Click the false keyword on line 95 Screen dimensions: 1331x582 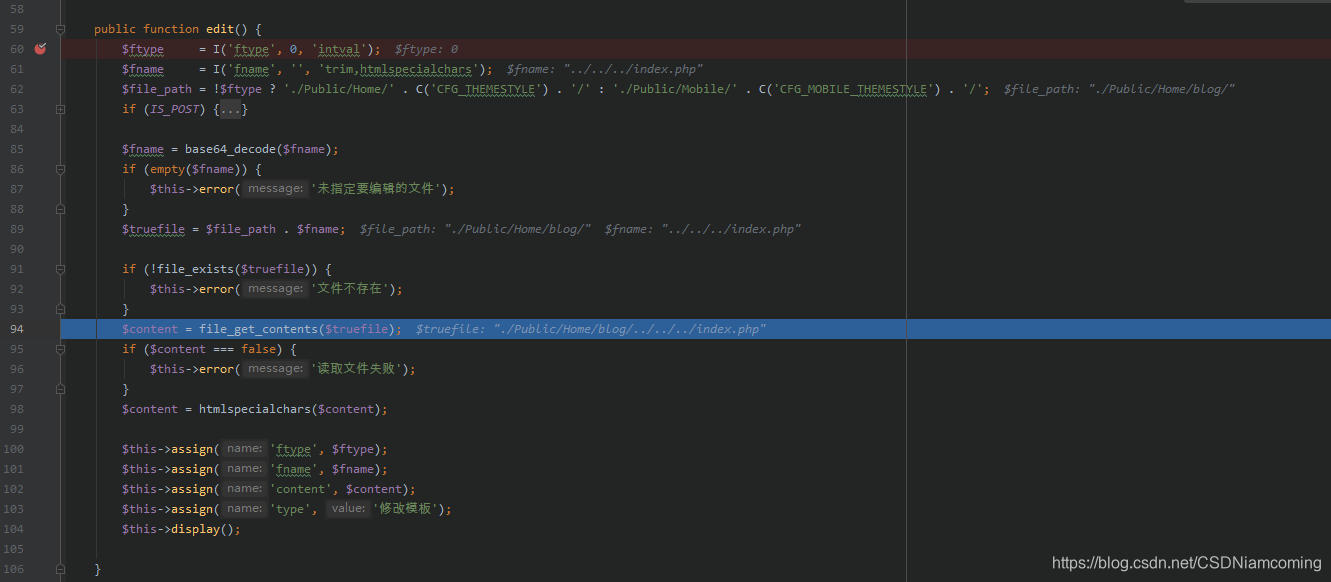(257, 349)
